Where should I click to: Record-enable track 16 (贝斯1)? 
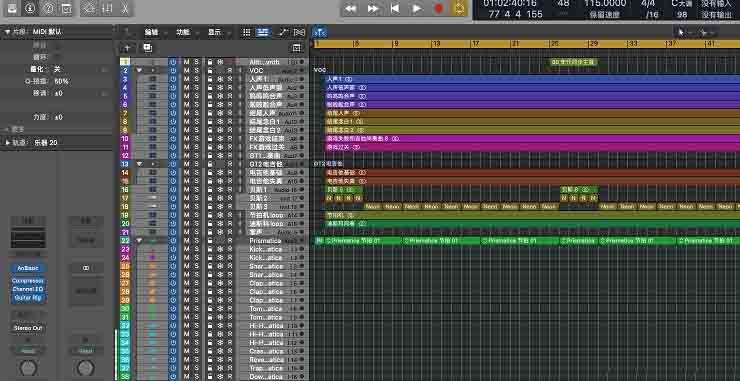(230, 189)
